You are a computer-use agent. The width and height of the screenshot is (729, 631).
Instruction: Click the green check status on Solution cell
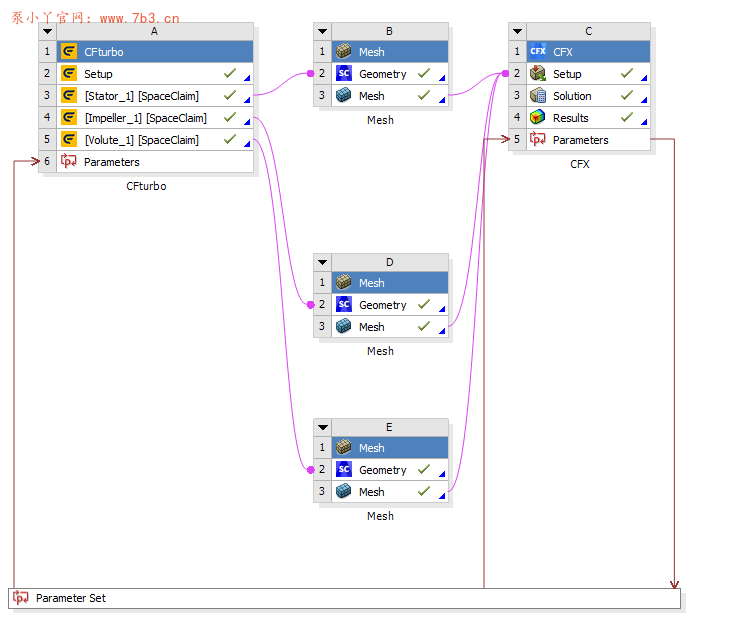click(627, 95)
